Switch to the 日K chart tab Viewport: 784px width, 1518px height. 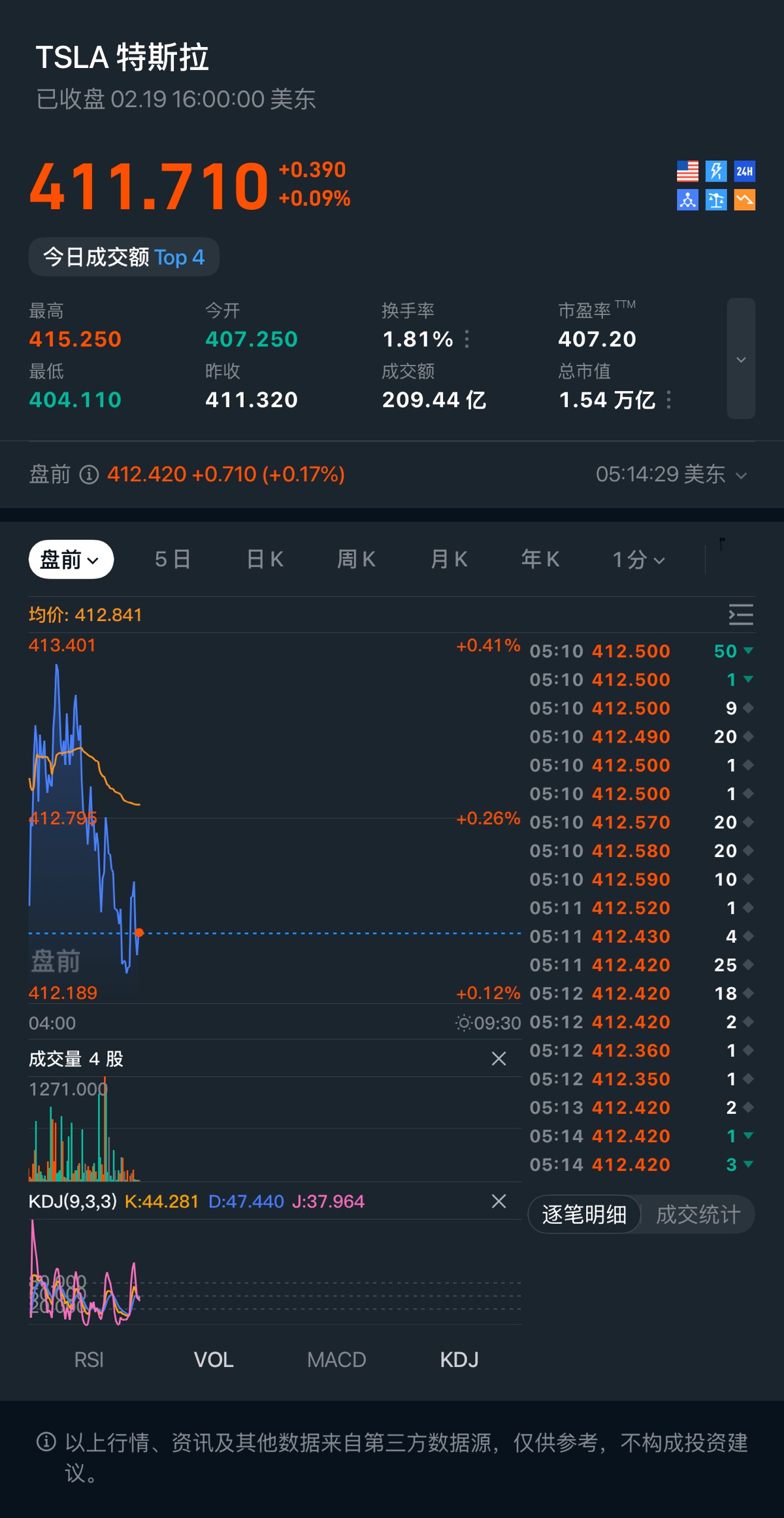click(x=265, y=560)
